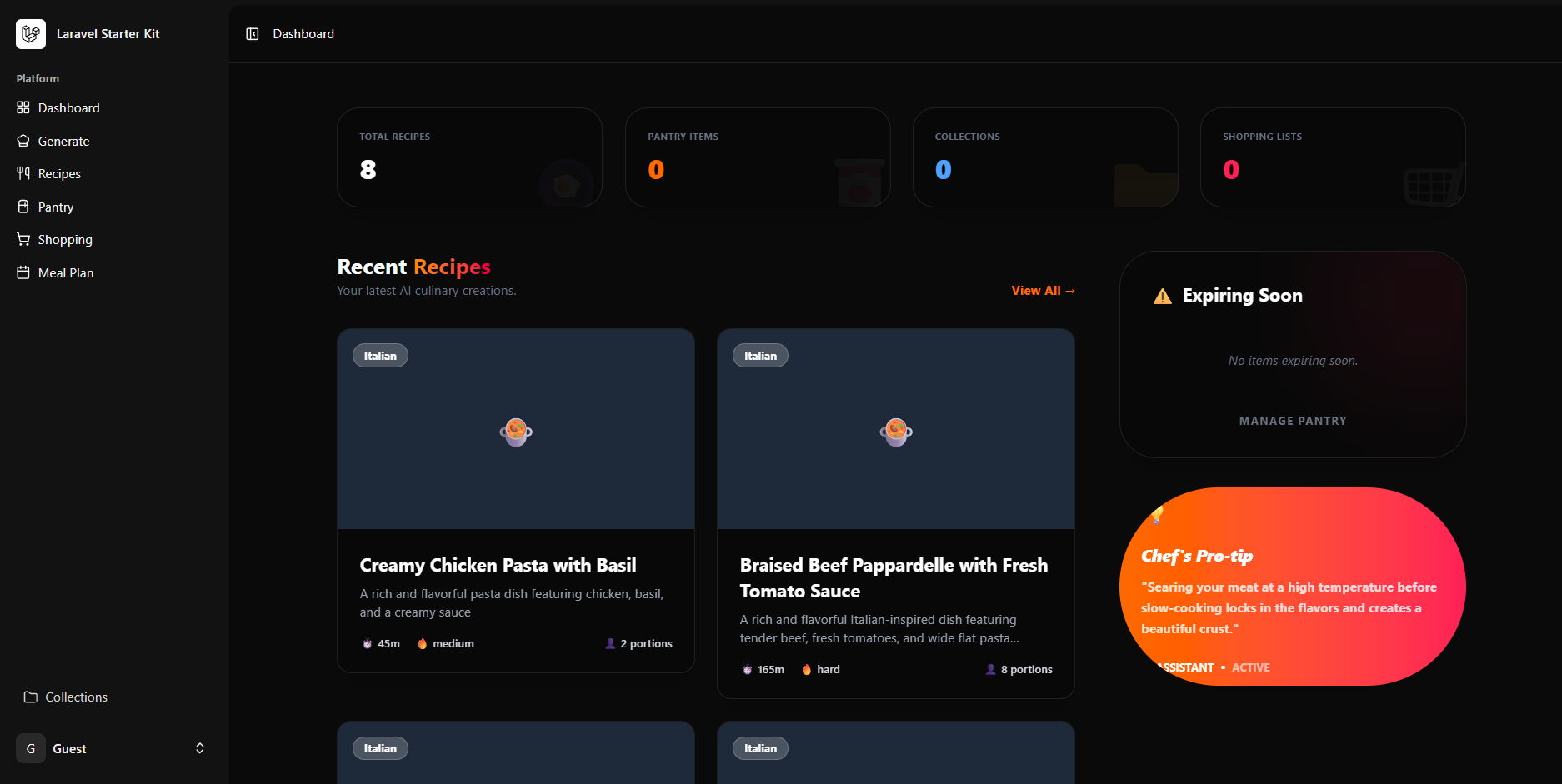1562x784 pixels.
Task: Open the Creamy Chicken Pasta with Basil recipe
Action: (x=498, y=566)
